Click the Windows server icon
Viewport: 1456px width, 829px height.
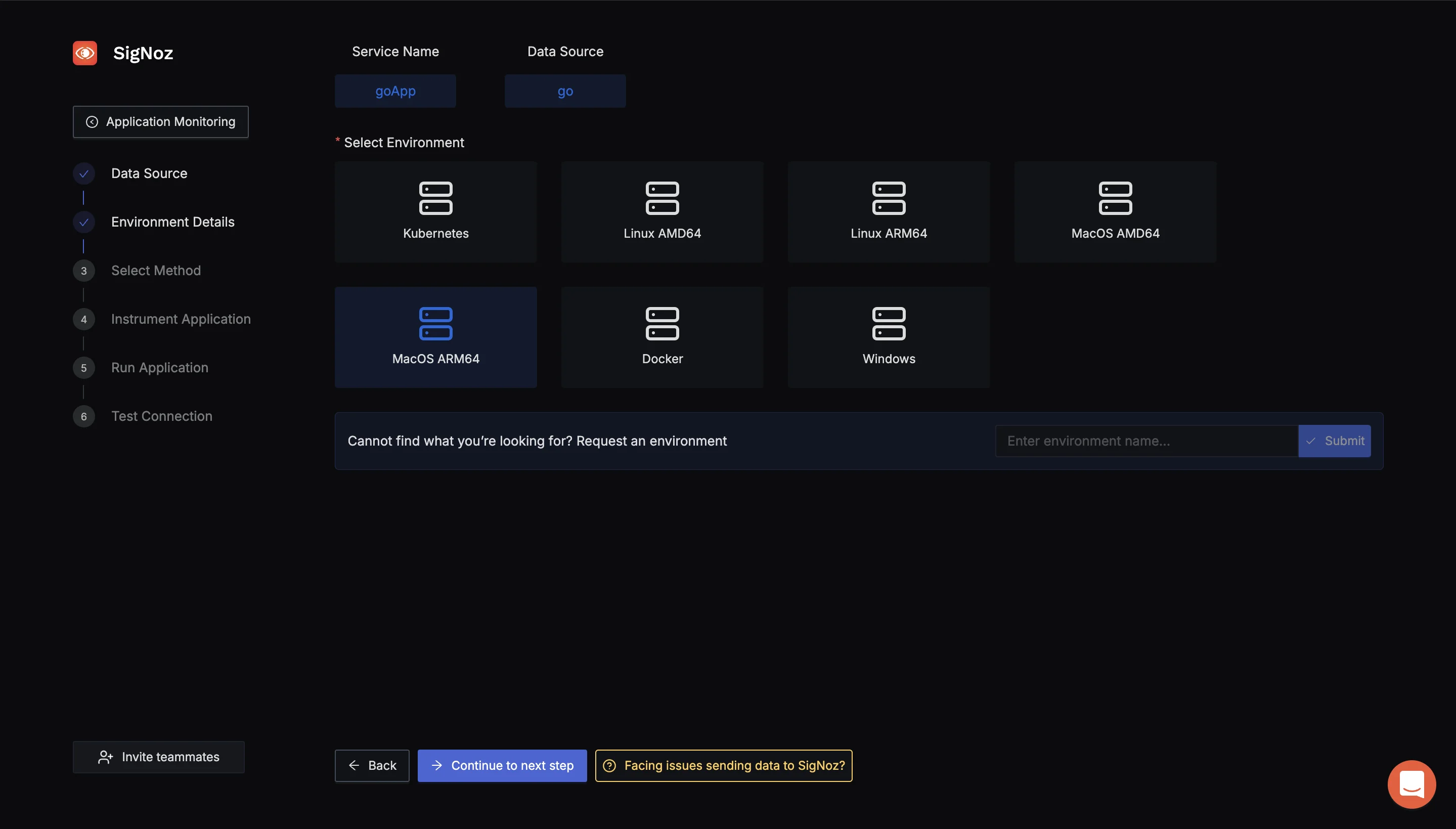(889, 324)
